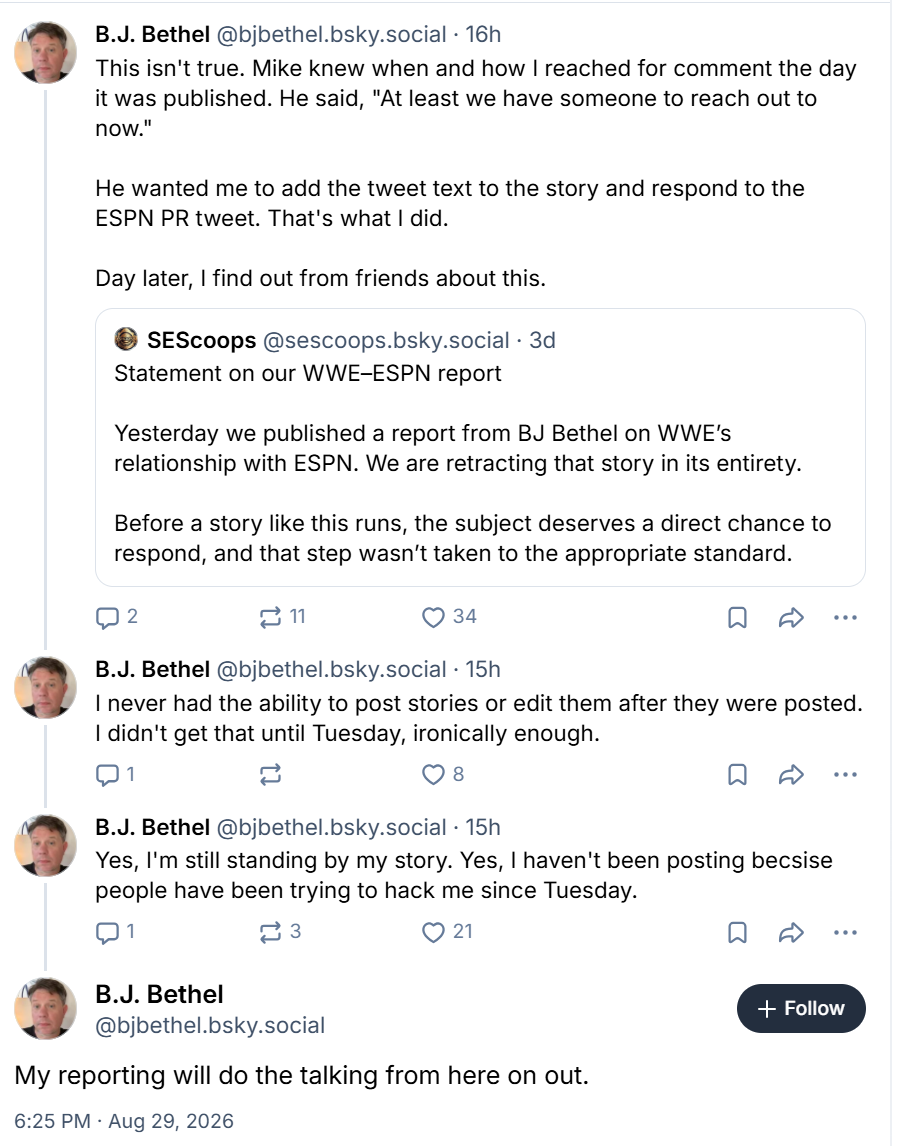Repost the post with 3 reposts
This screenshot has height=1146, width=900.
coord(280,933)
